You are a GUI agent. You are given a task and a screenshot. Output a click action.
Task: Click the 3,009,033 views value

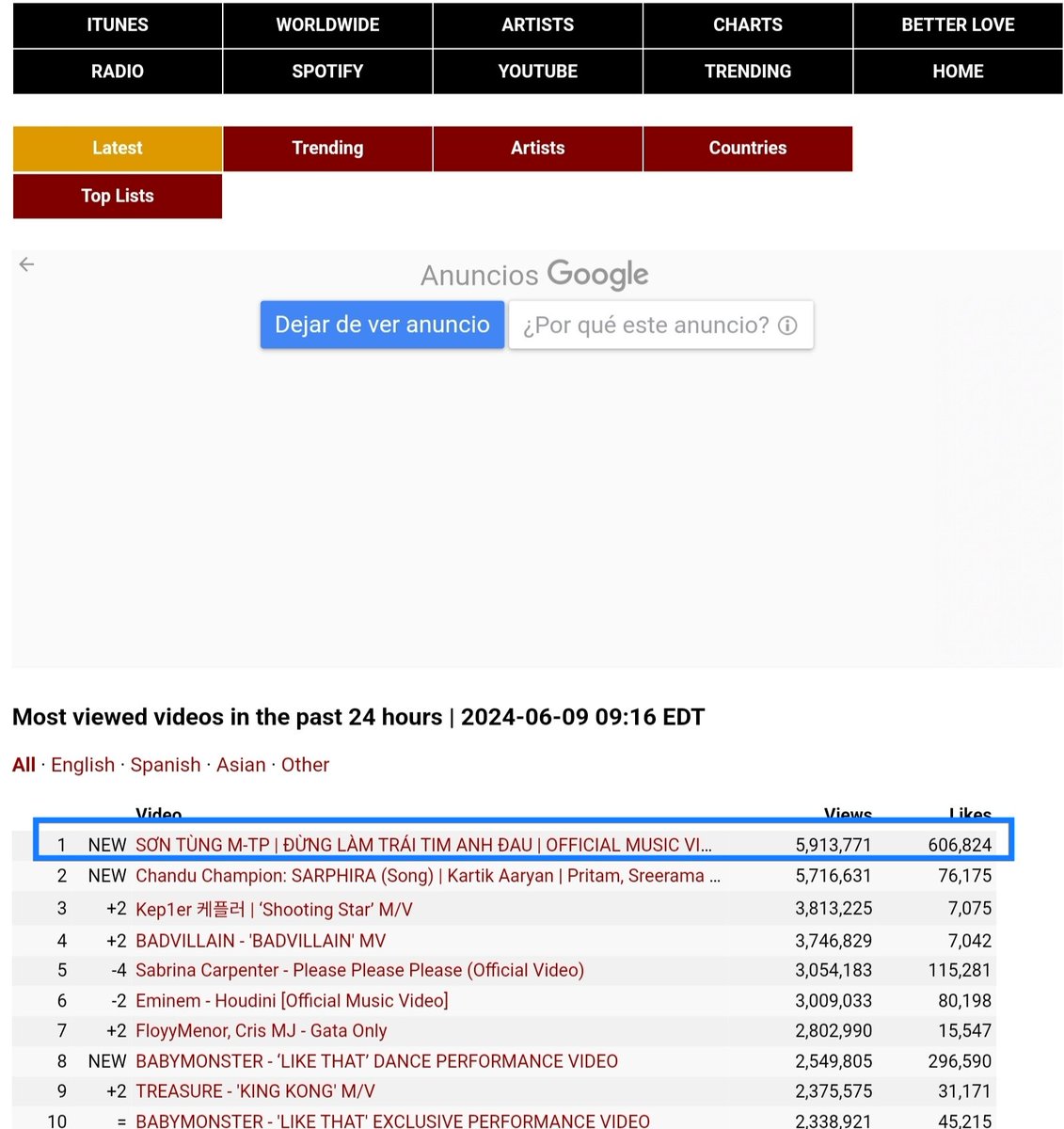(x=834, y=1001)
